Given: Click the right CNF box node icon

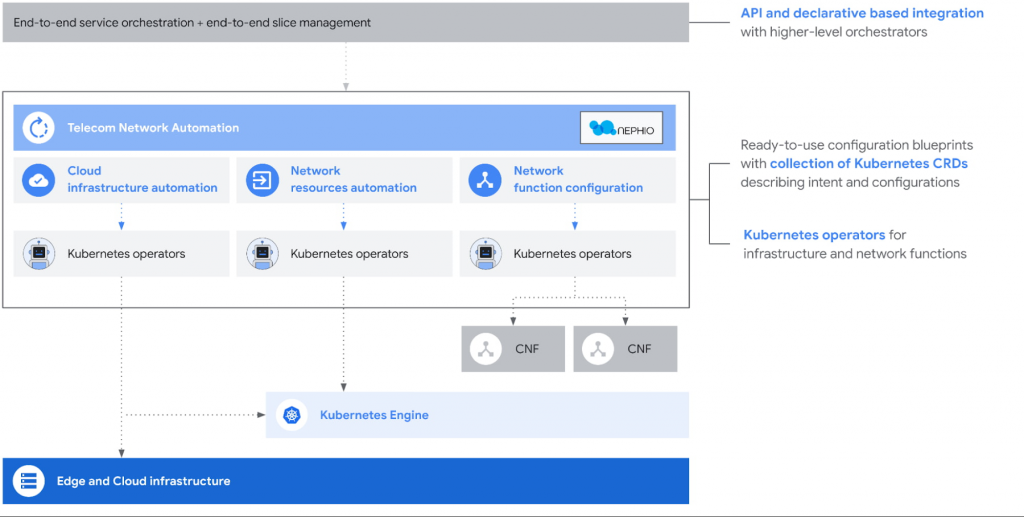Looking at the screenshot, I should pyautogui.click(x=598, y=349).
